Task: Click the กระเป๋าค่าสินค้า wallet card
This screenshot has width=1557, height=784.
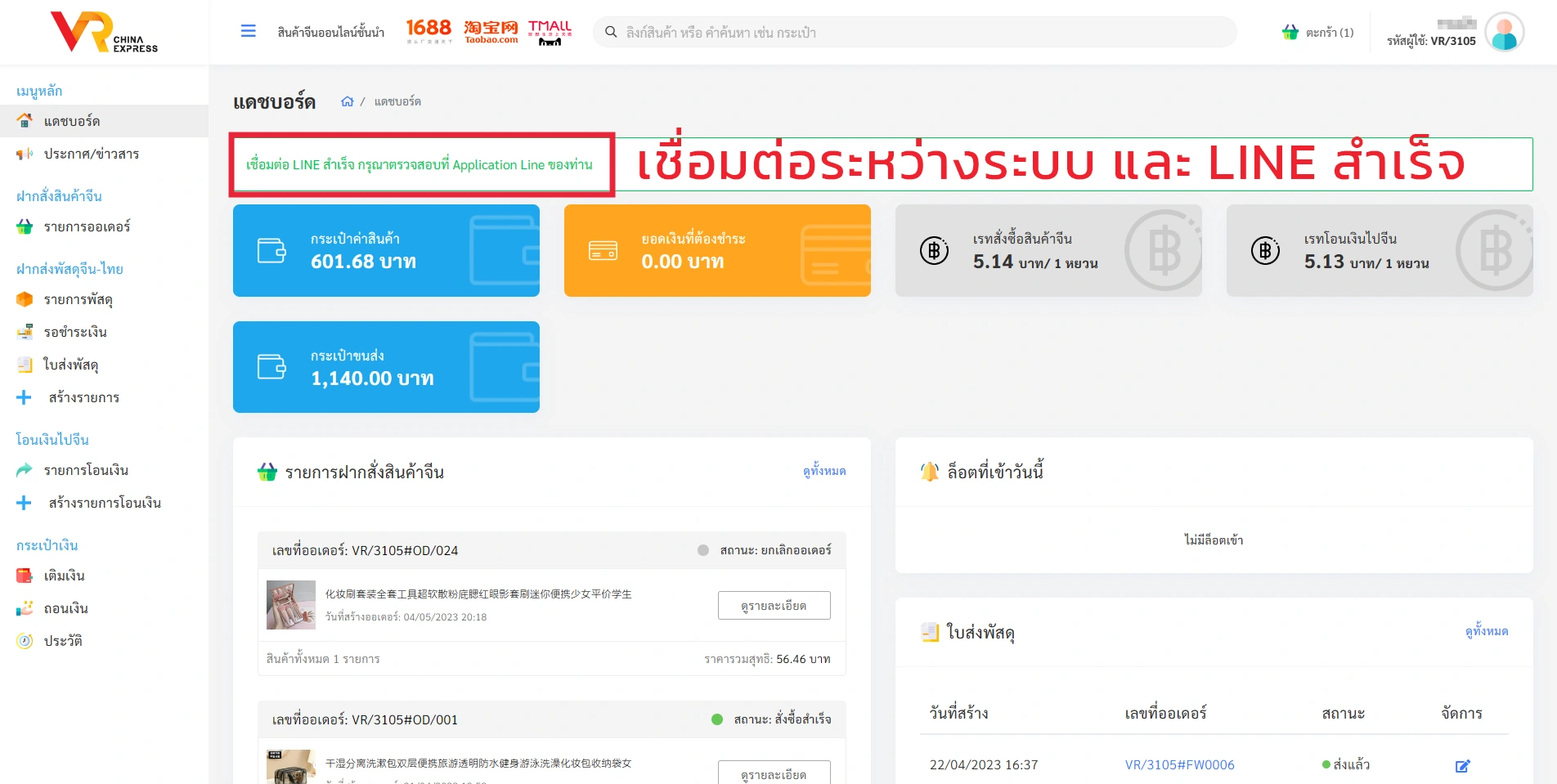Action: (386, 250)
